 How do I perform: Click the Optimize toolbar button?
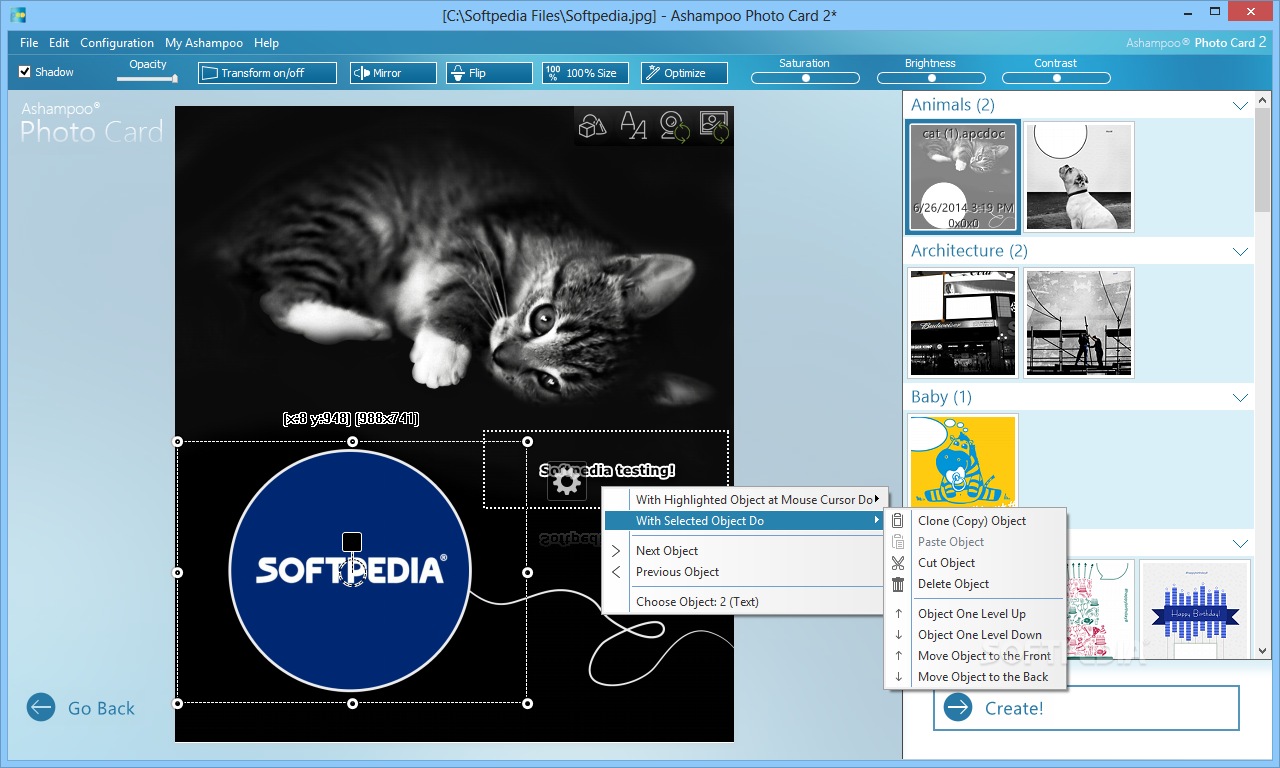click(x=684, y=73)
